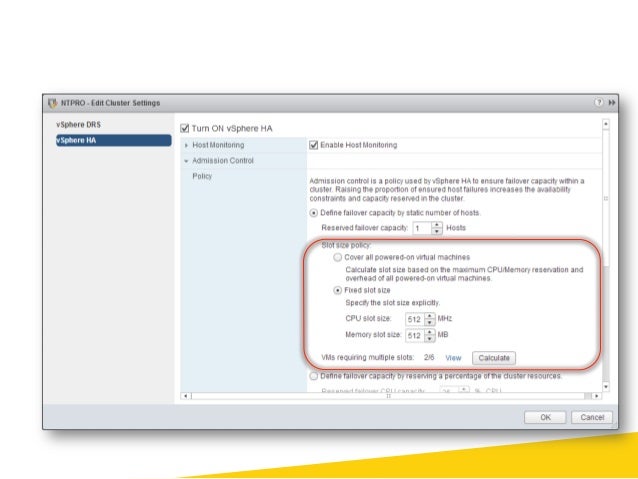The width and height of the screenshot is (638, 479).
Task: Click the CPU slot size input field
Action: coord(415,319)
